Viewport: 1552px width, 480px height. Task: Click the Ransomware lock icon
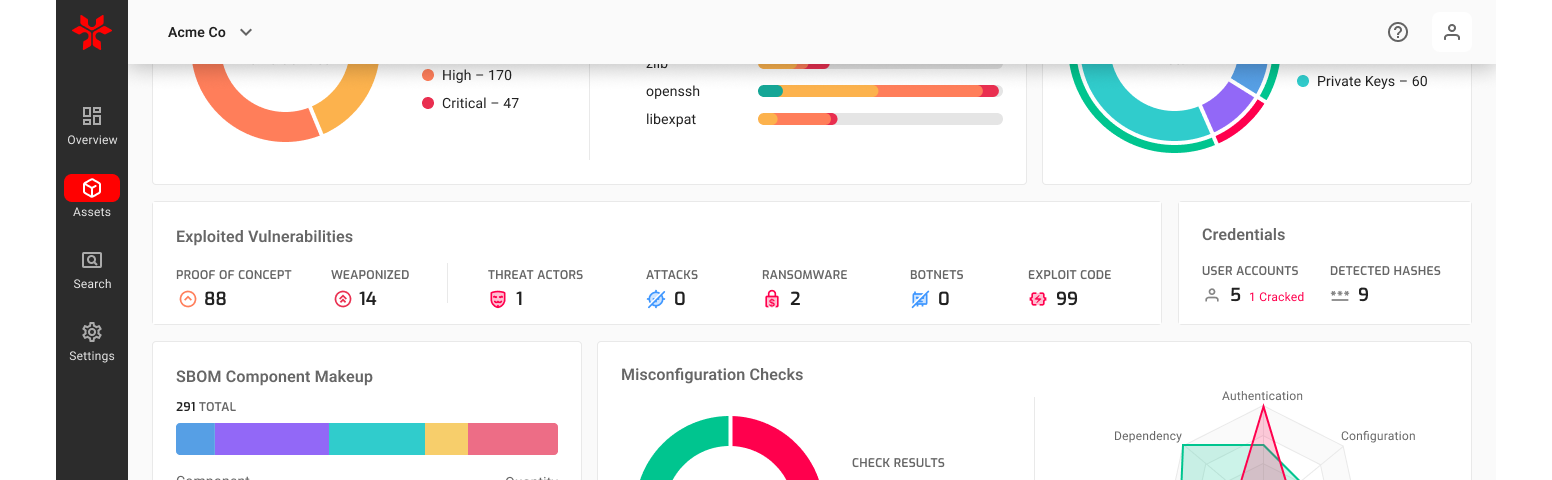point(771,298)
